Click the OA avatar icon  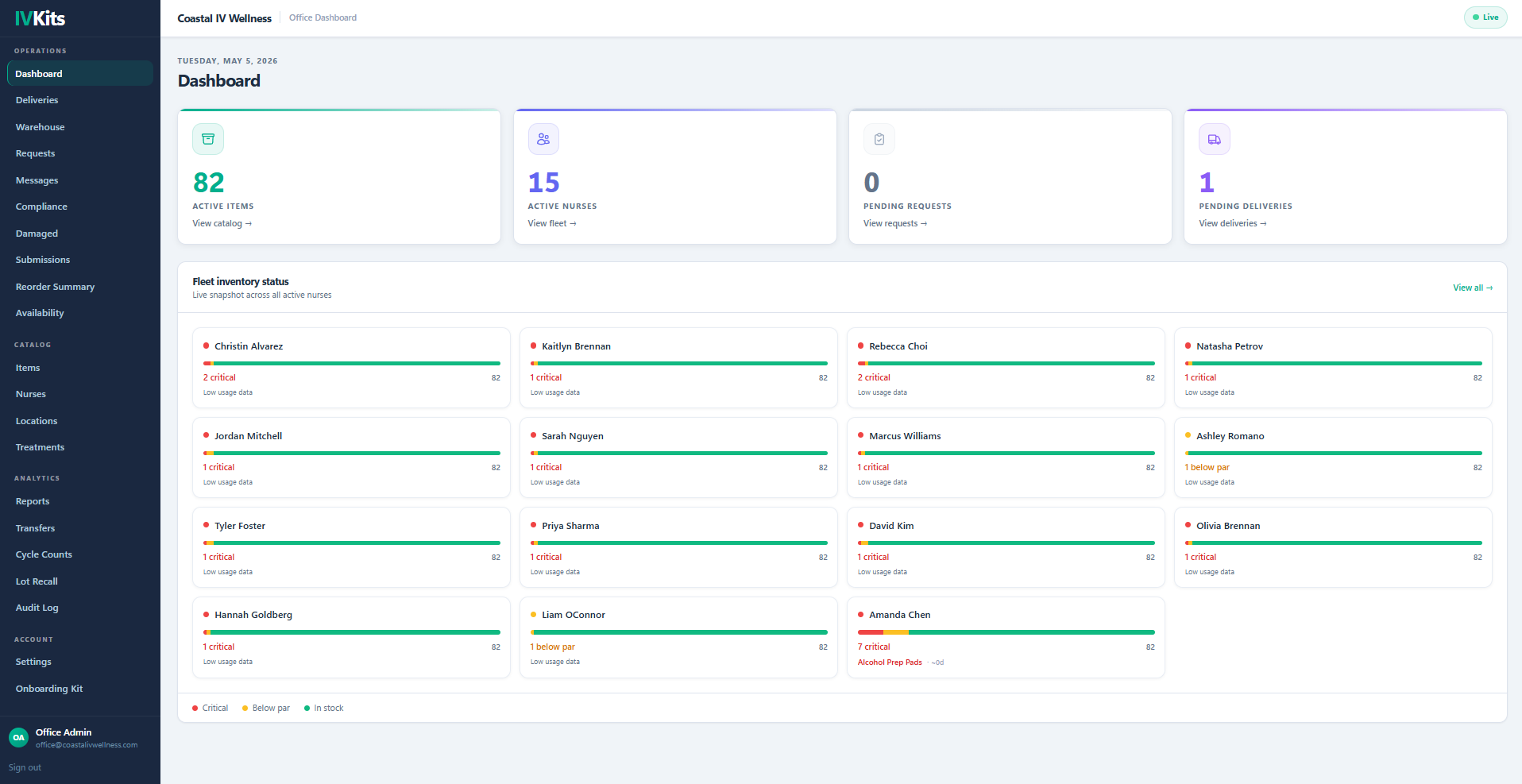tap(18, 737)
